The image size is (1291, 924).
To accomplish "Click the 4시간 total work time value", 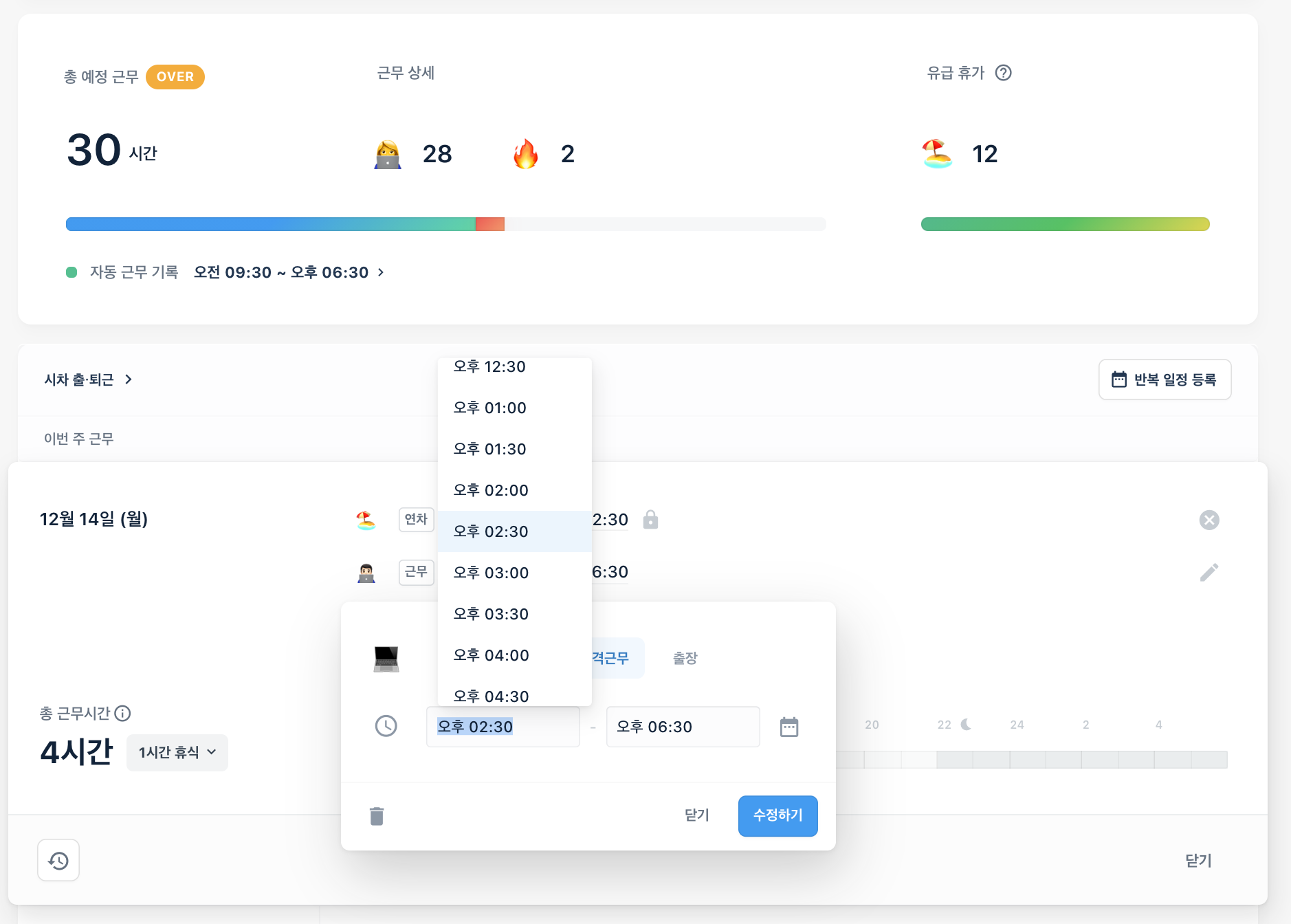I will (x=76, y=752).
